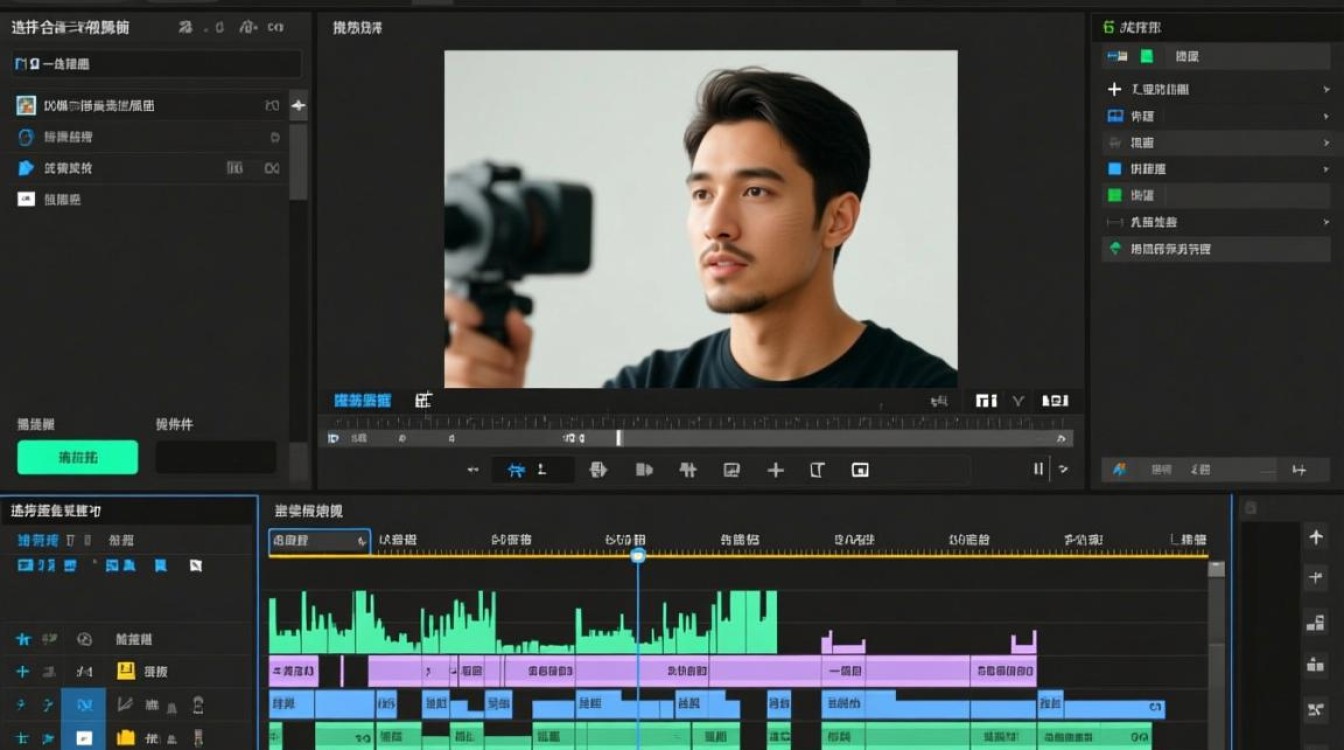
Task: Click the pause button below the preview
Action: click(1038, 469)
